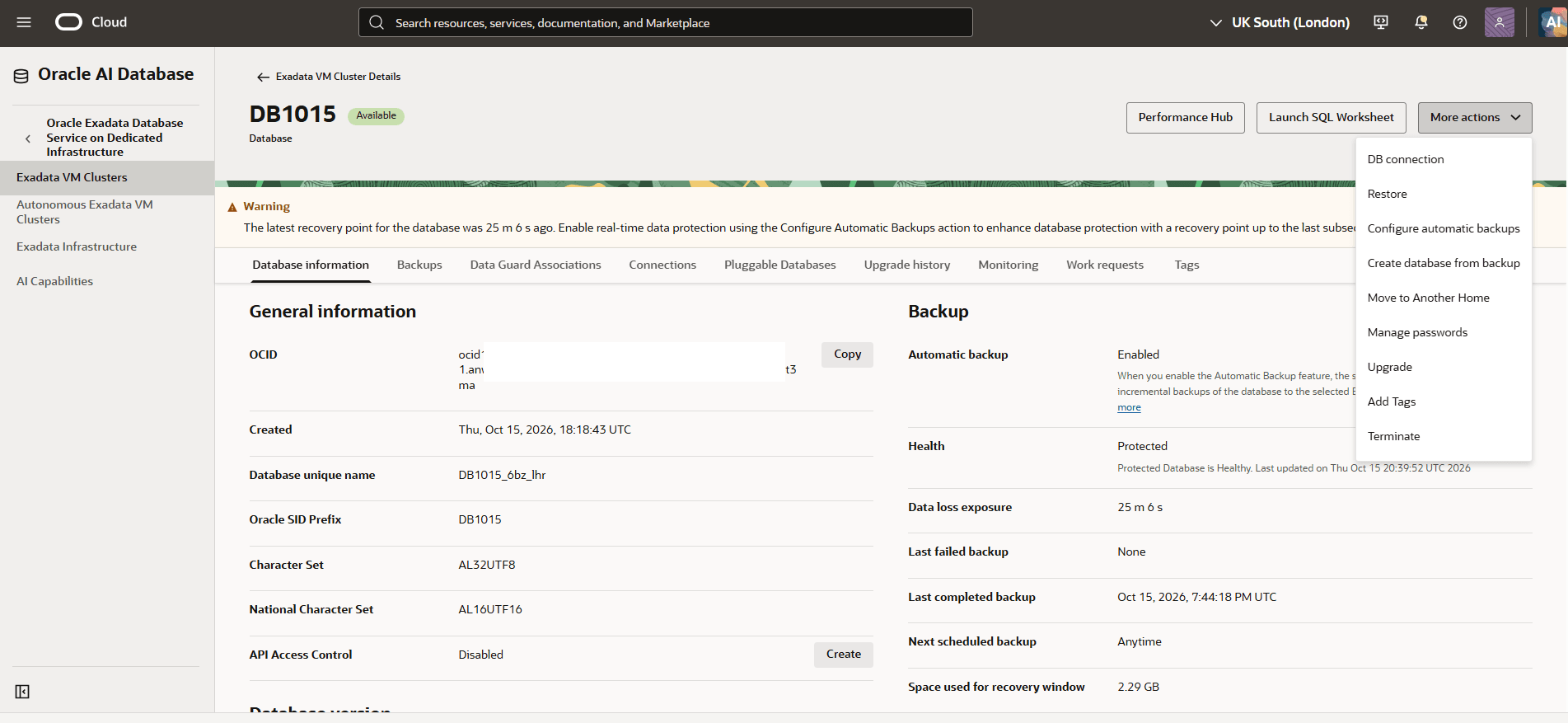This screenshot has width=1568, height=723.
Task: Switch to the Connections tab
Action: [x=662, y=265]
